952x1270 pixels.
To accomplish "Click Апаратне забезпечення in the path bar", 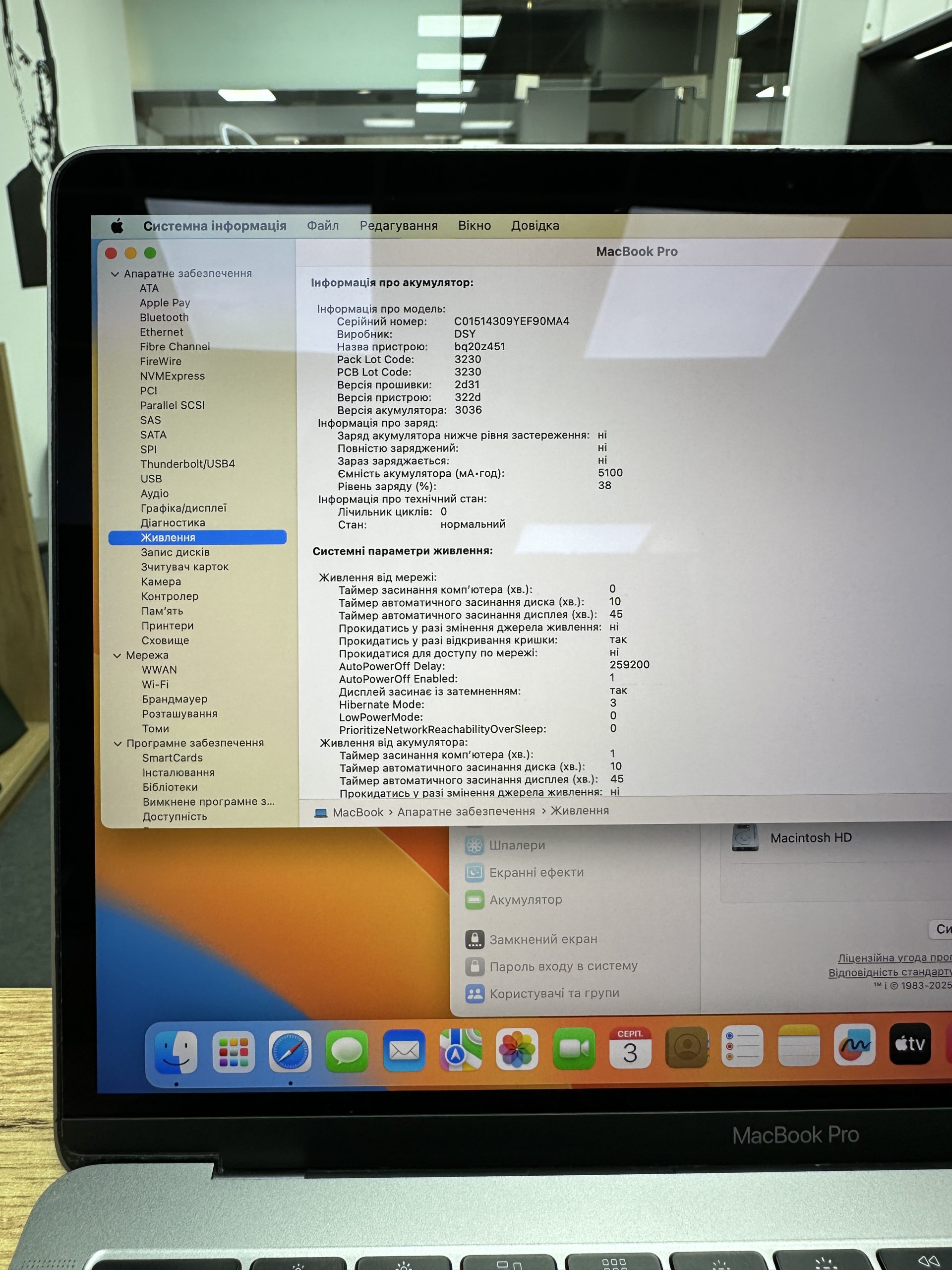I will [x=466, y=812].
